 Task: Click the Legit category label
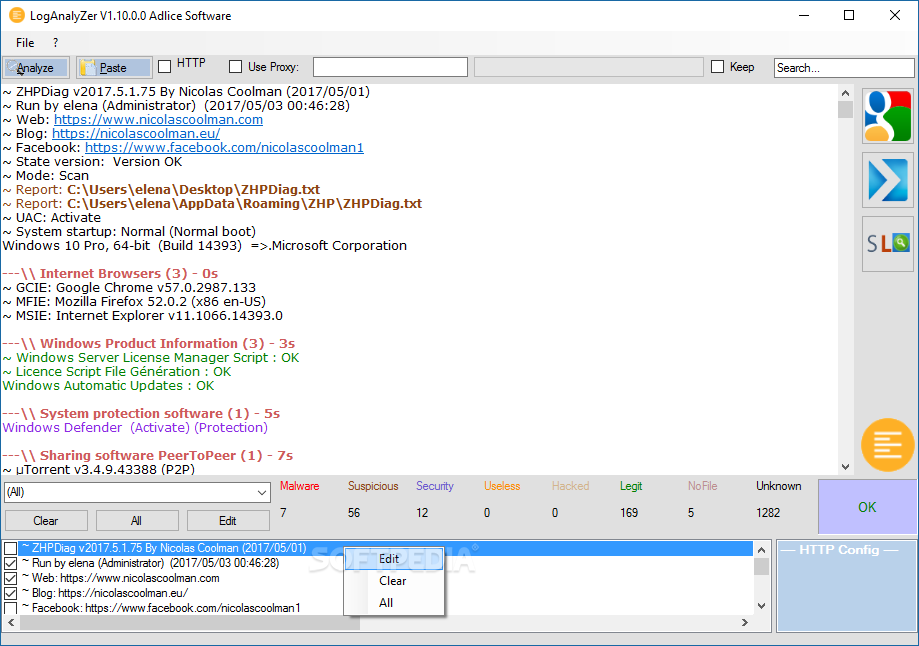(x=631, y=486)
